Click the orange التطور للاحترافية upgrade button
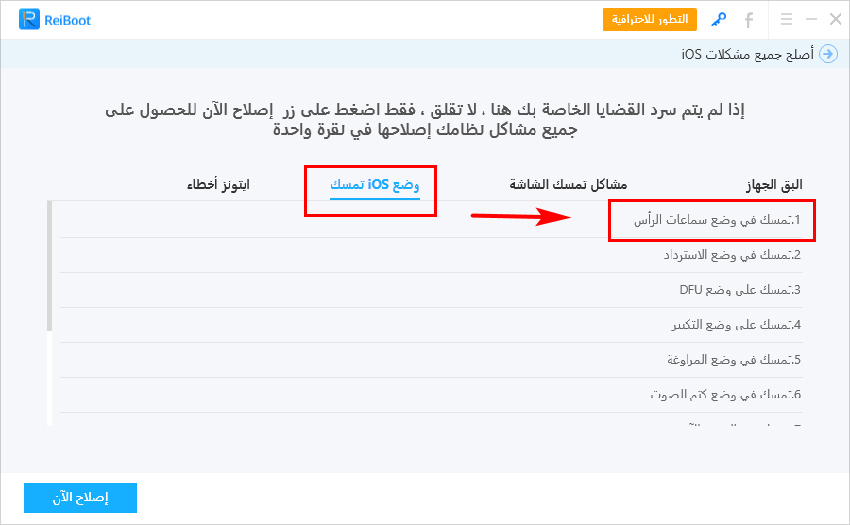The image size is (850, 525). coord(649,20)
